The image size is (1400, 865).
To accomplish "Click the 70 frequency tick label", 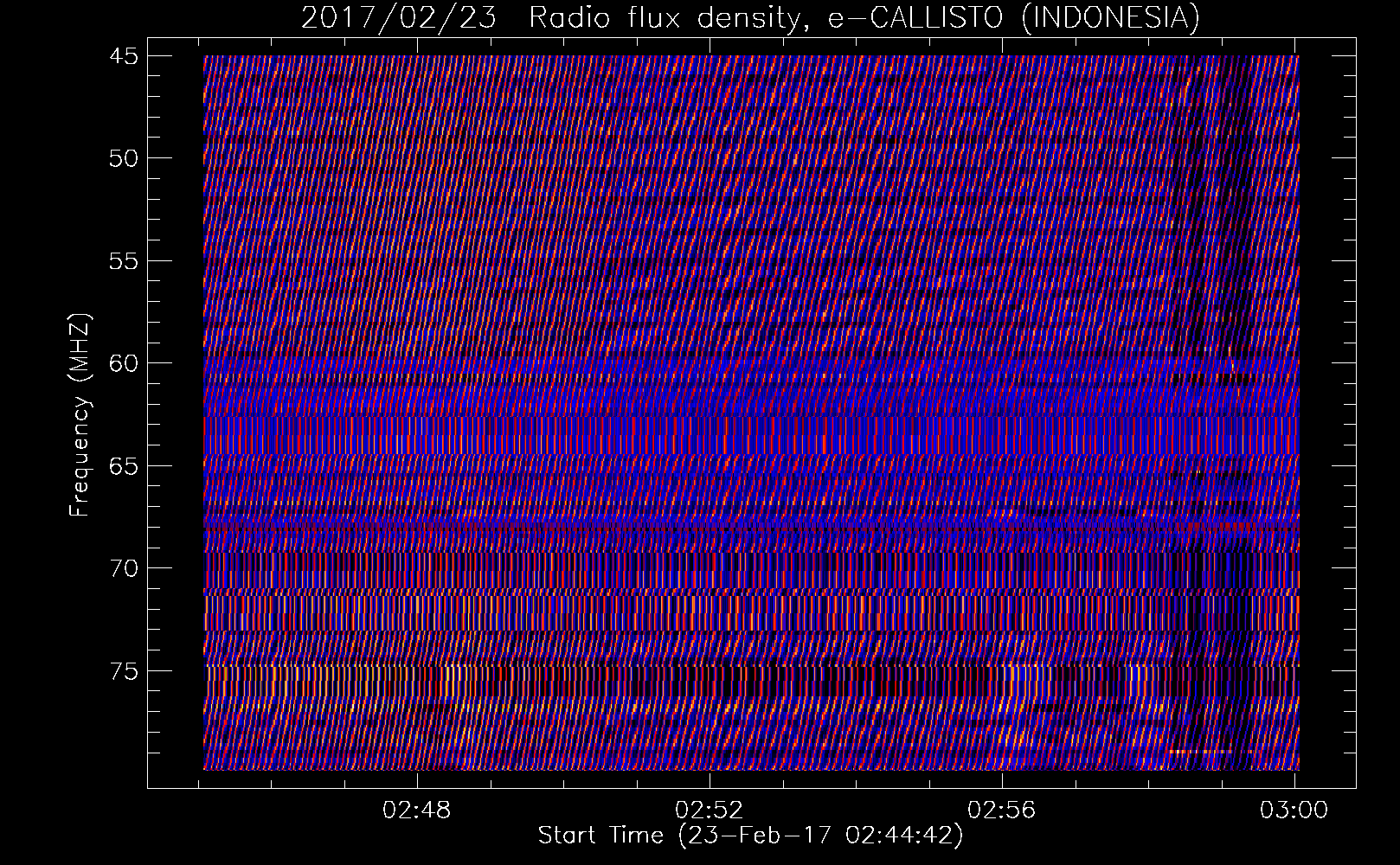I will click(123, 568).
